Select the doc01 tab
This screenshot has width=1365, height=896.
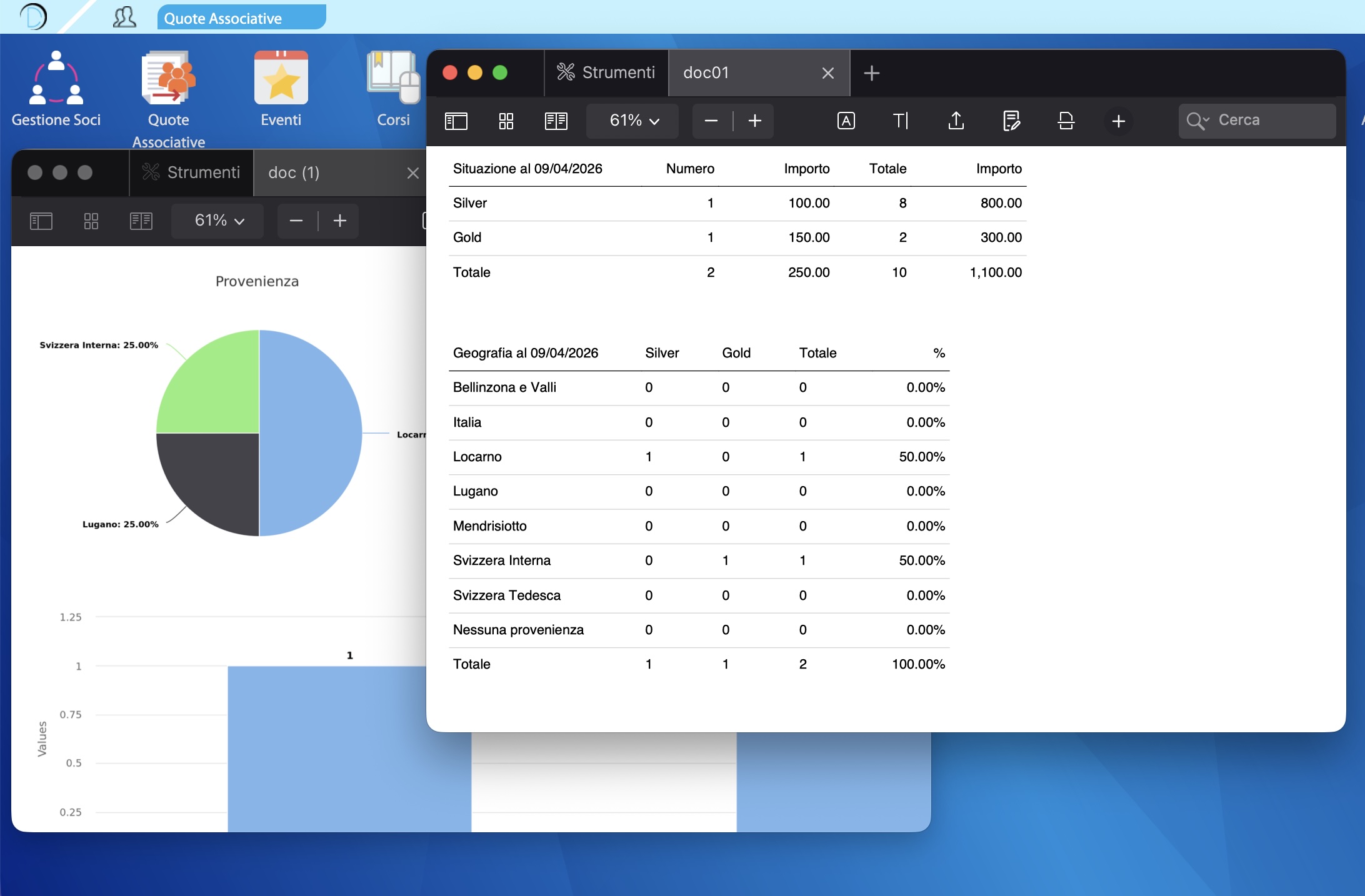coord(758,73)
